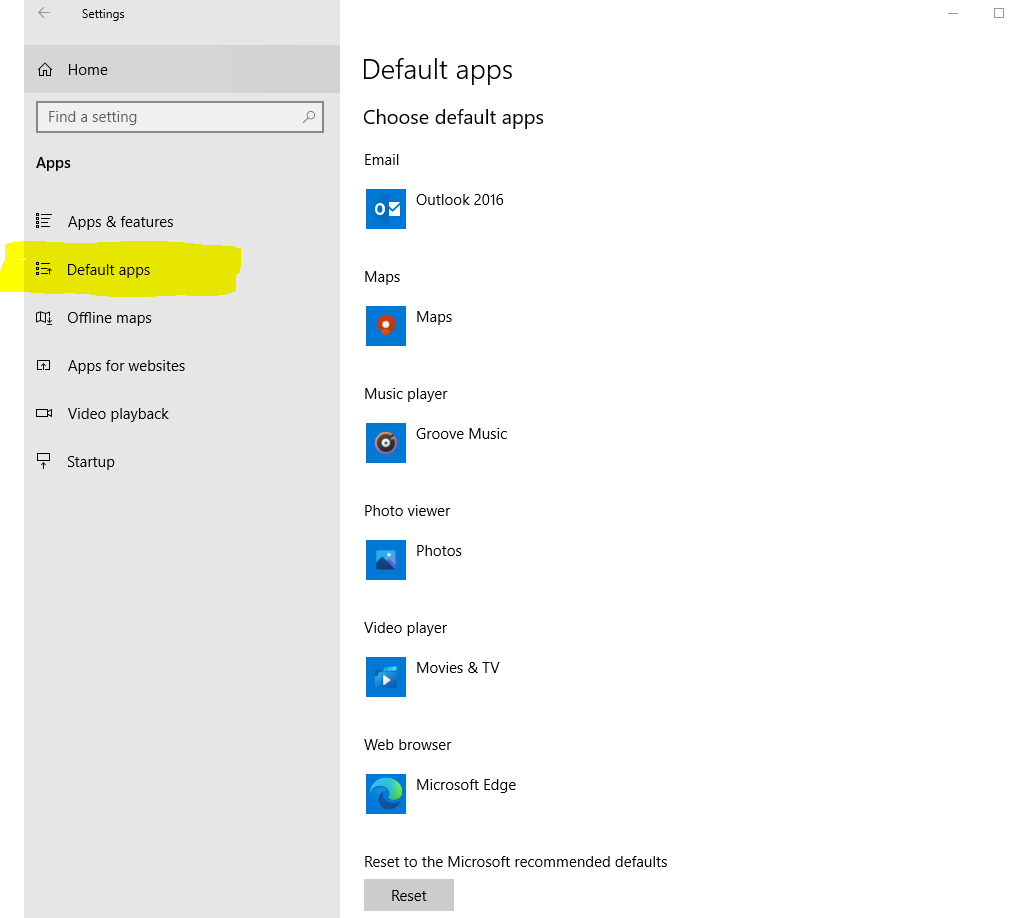
Task: Click the Groove Music icon
Action: coord(386,443)
